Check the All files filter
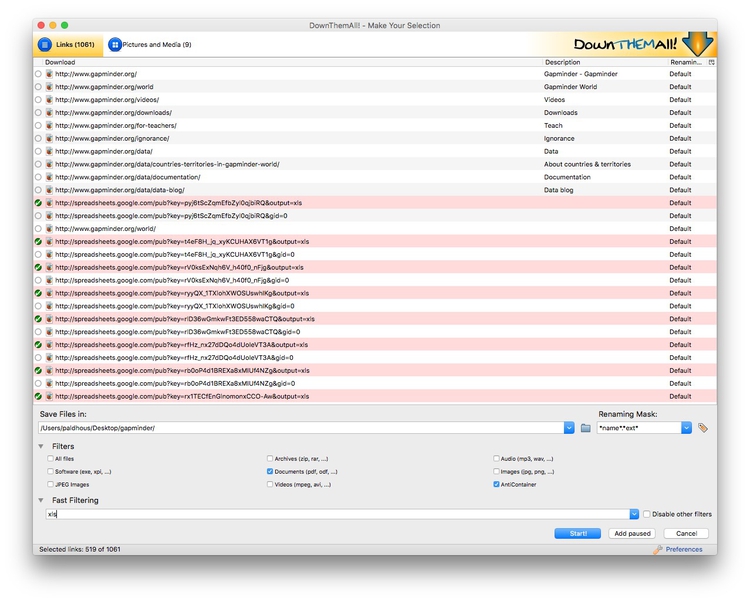 [x=50, y=459]
